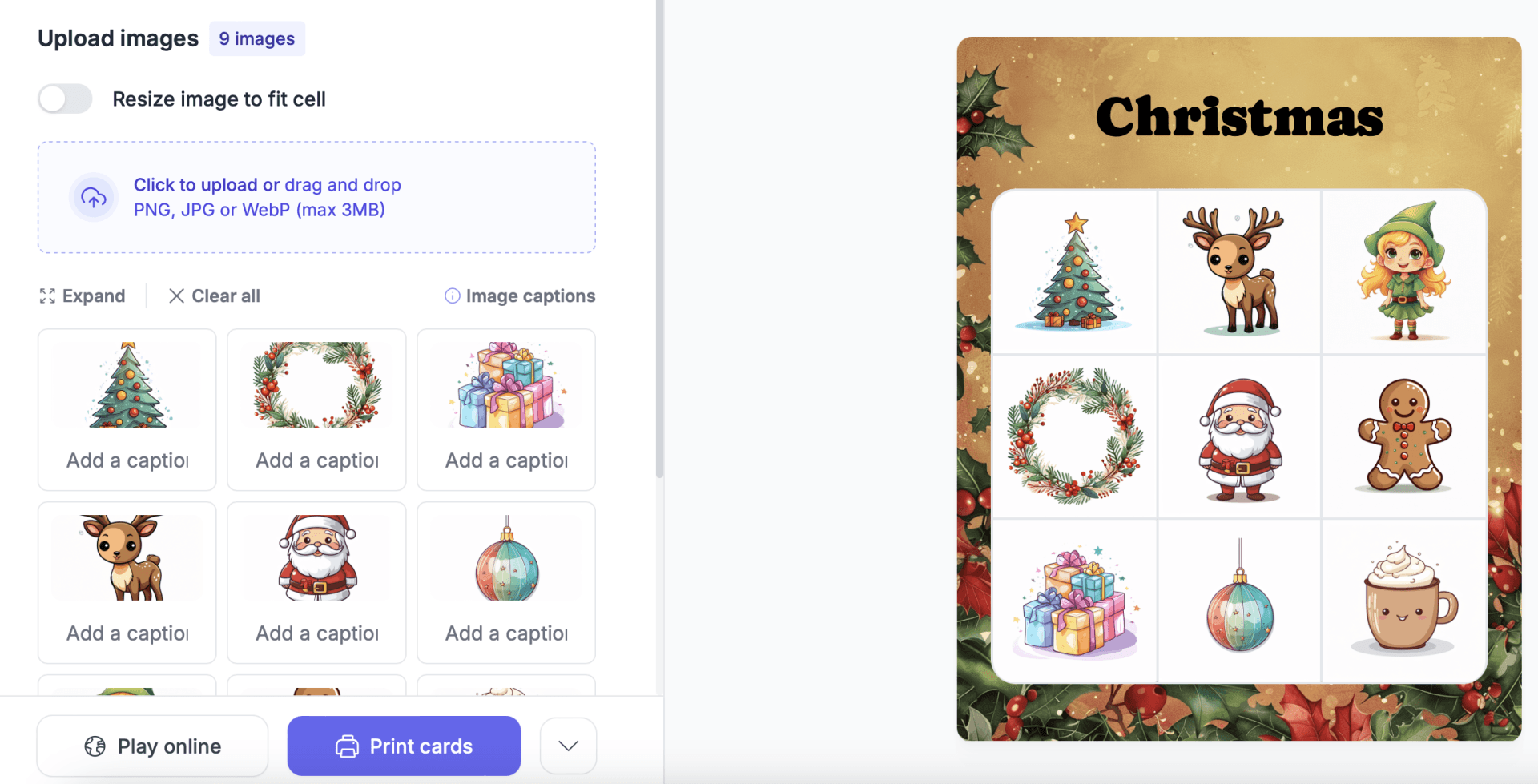Click the Click to upload link
The width and height of the screenshot is (1538, 784).
[x=195, y=185]
